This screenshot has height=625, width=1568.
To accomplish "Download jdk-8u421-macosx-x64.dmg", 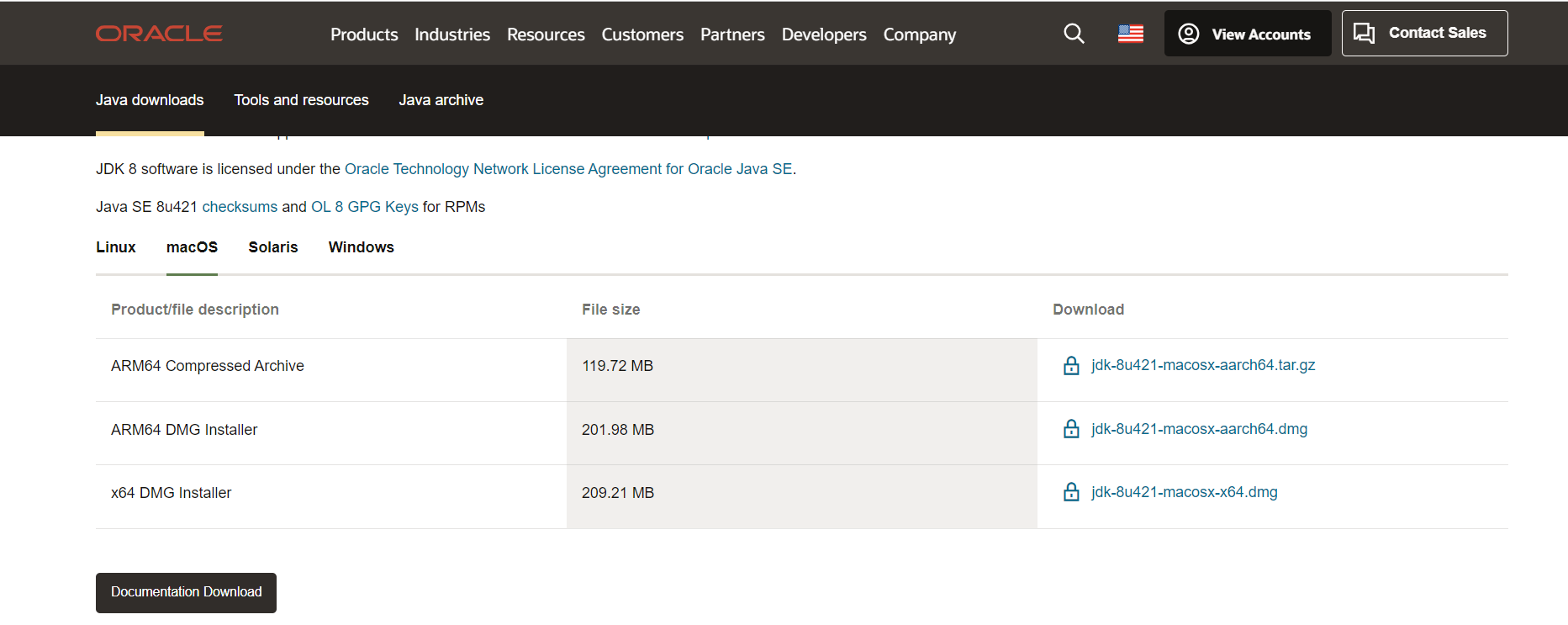I will 1184,492.
